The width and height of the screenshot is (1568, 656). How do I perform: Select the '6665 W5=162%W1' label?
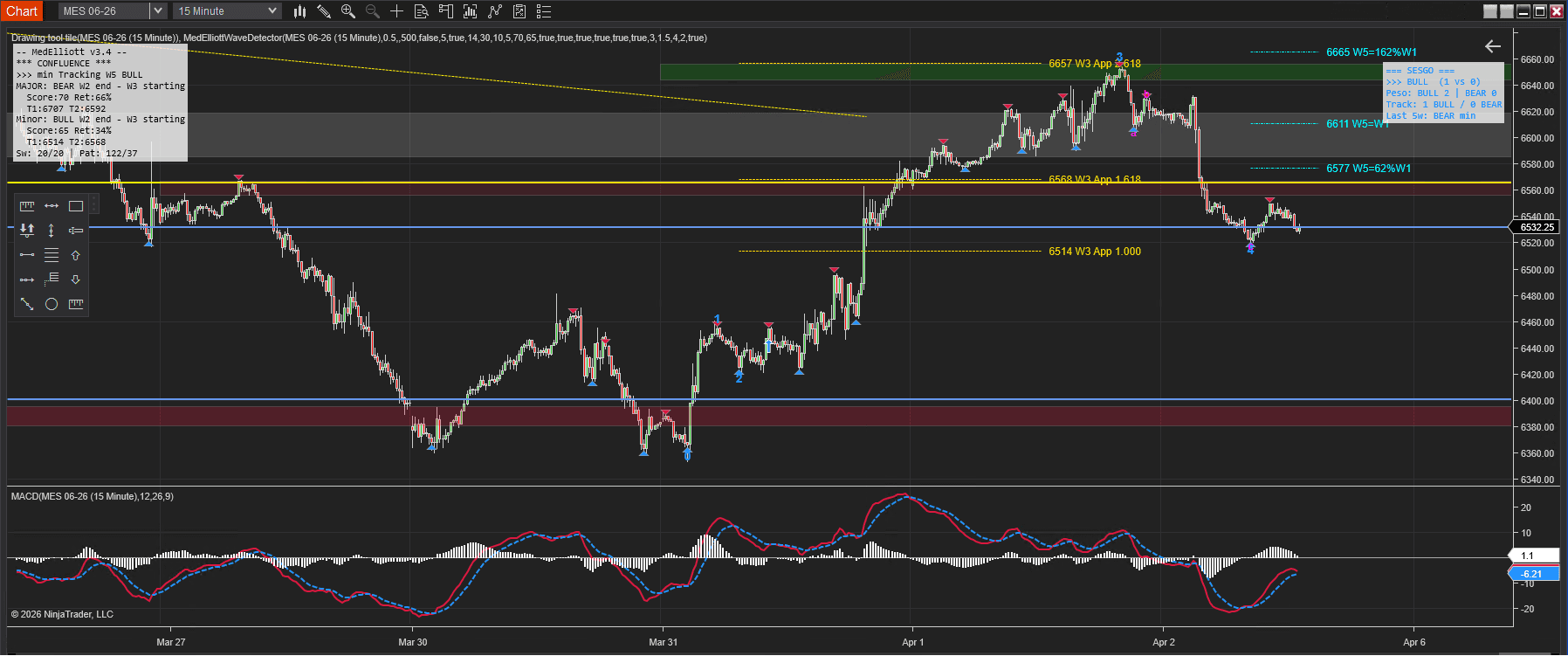[x=1372, y=52]
